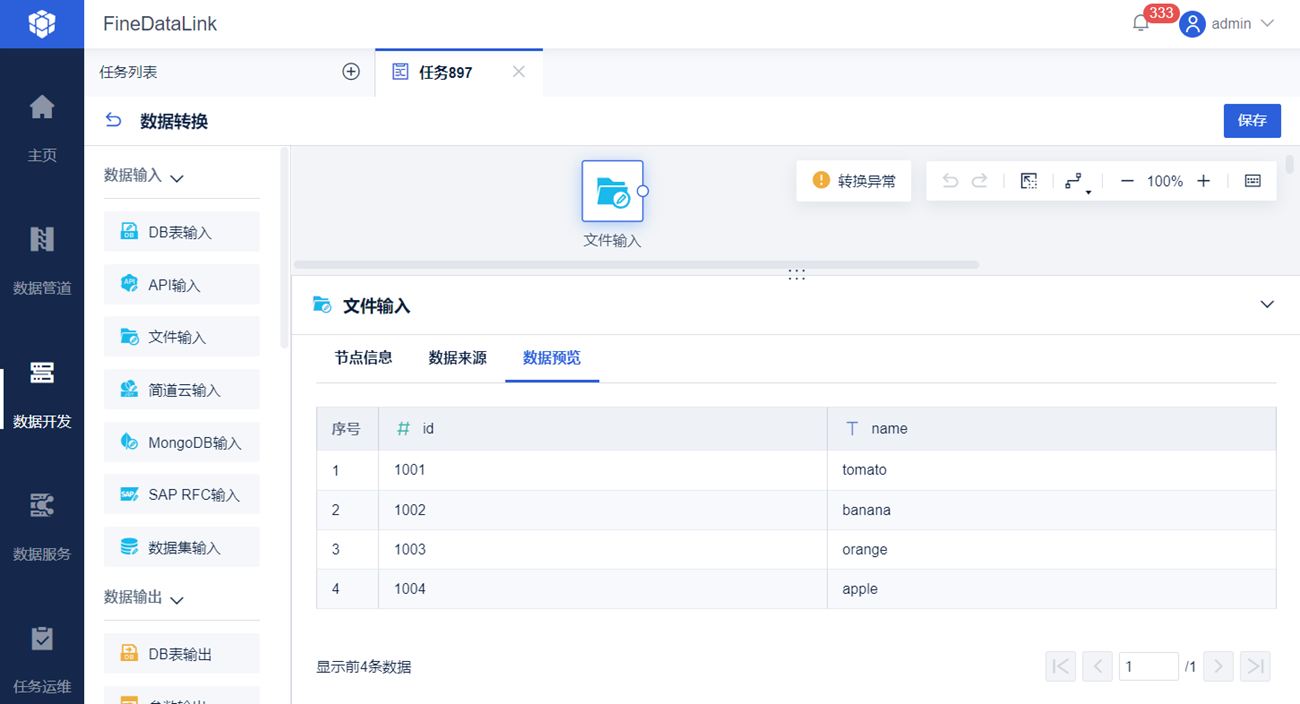This screenshot has width=1300, height=704.
Task: Select the cell containing 1004
Action: 603,589
